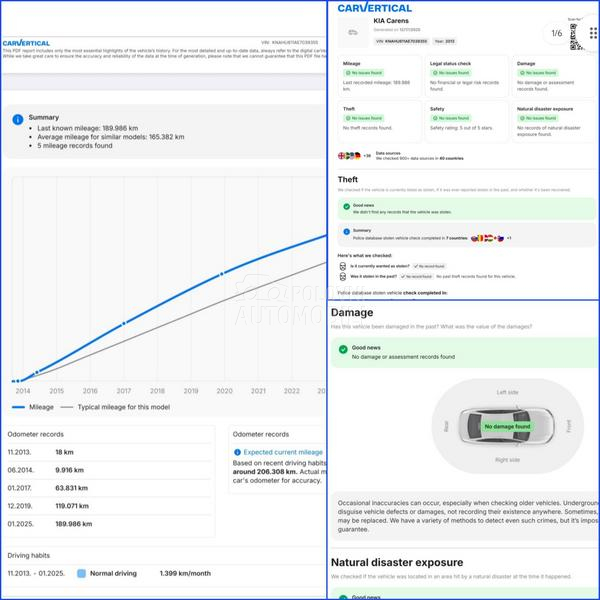Click the green check icon in Damage Good news
The width and height of the screenshot is (600, 600).
click(x=344, y=350)
